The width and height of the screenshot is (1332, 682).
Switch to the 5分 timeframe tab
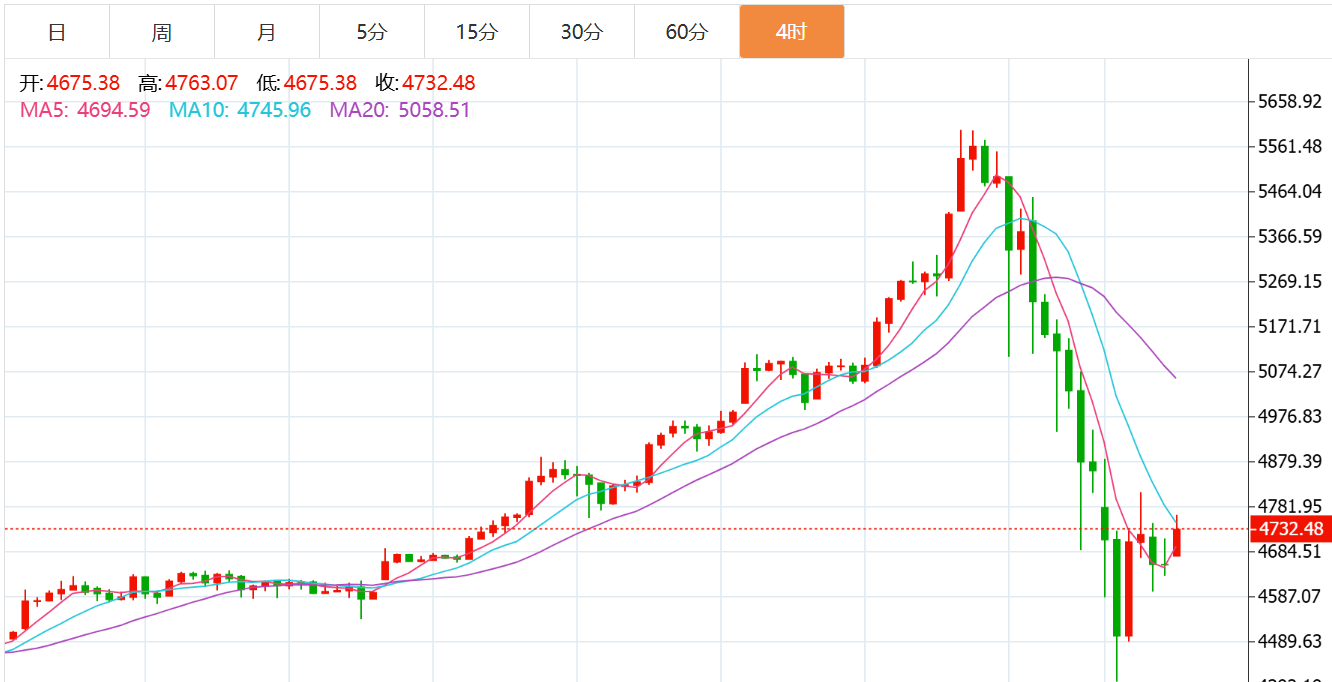click(371, 32)
